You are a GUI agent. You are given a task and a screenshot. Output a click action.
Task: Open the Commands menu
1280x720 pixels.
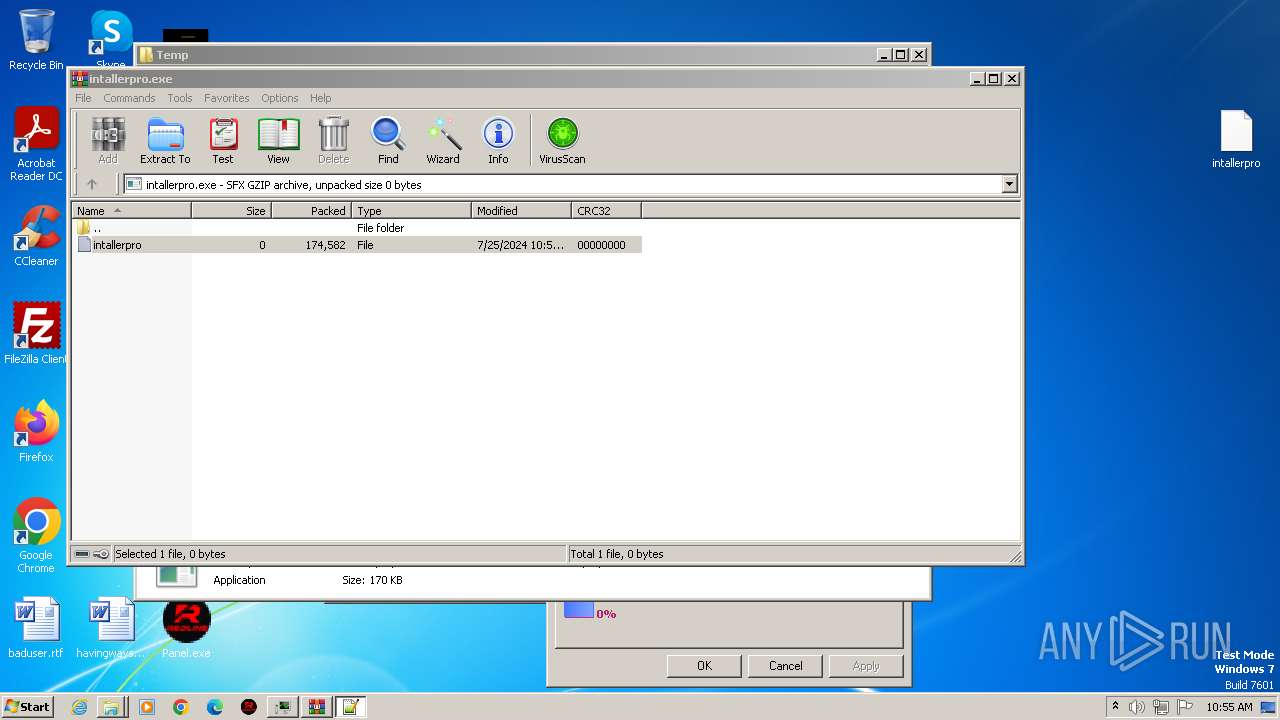[129, 98]
